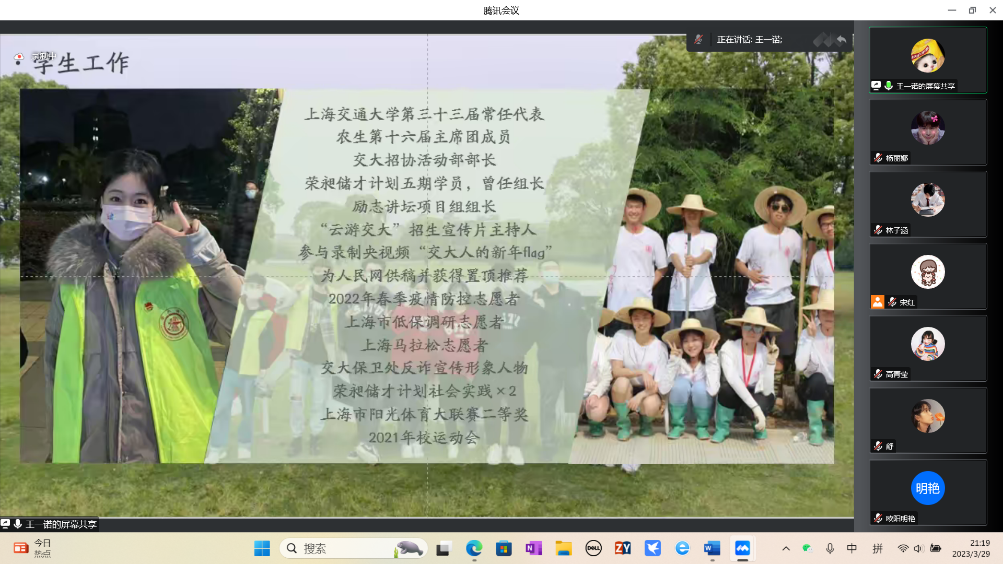The height and width of the screenshot is (564, 1003).
Task: Open the ZY app in the taskbar
Action: click(622, 548)
